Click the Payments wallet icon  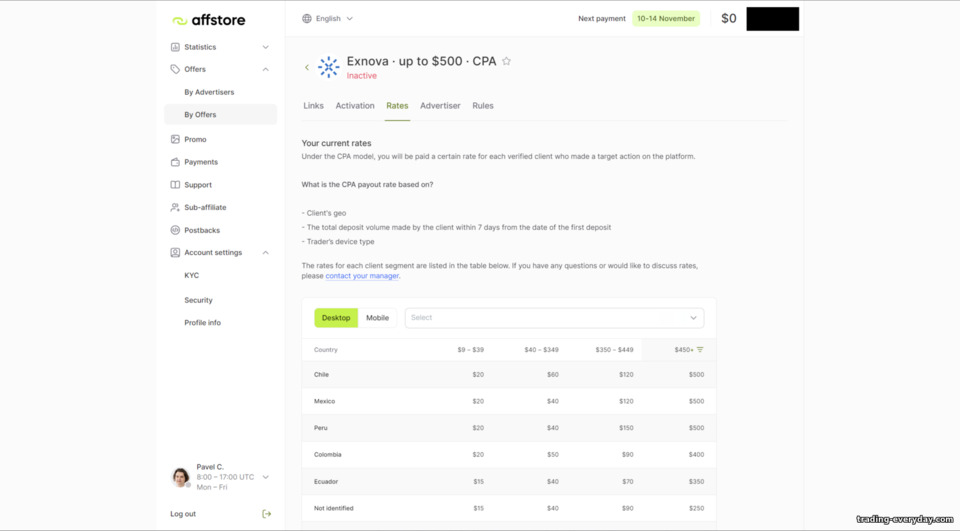click(x=175, y=162)
